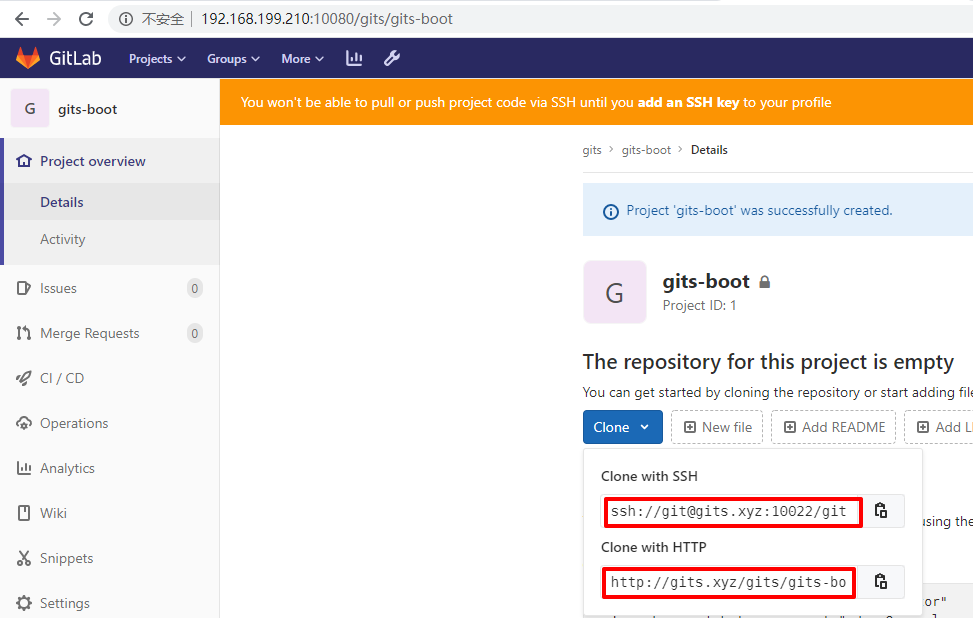
Task: Open Issues in the sidebar
Action: click(x=58, y=289)
